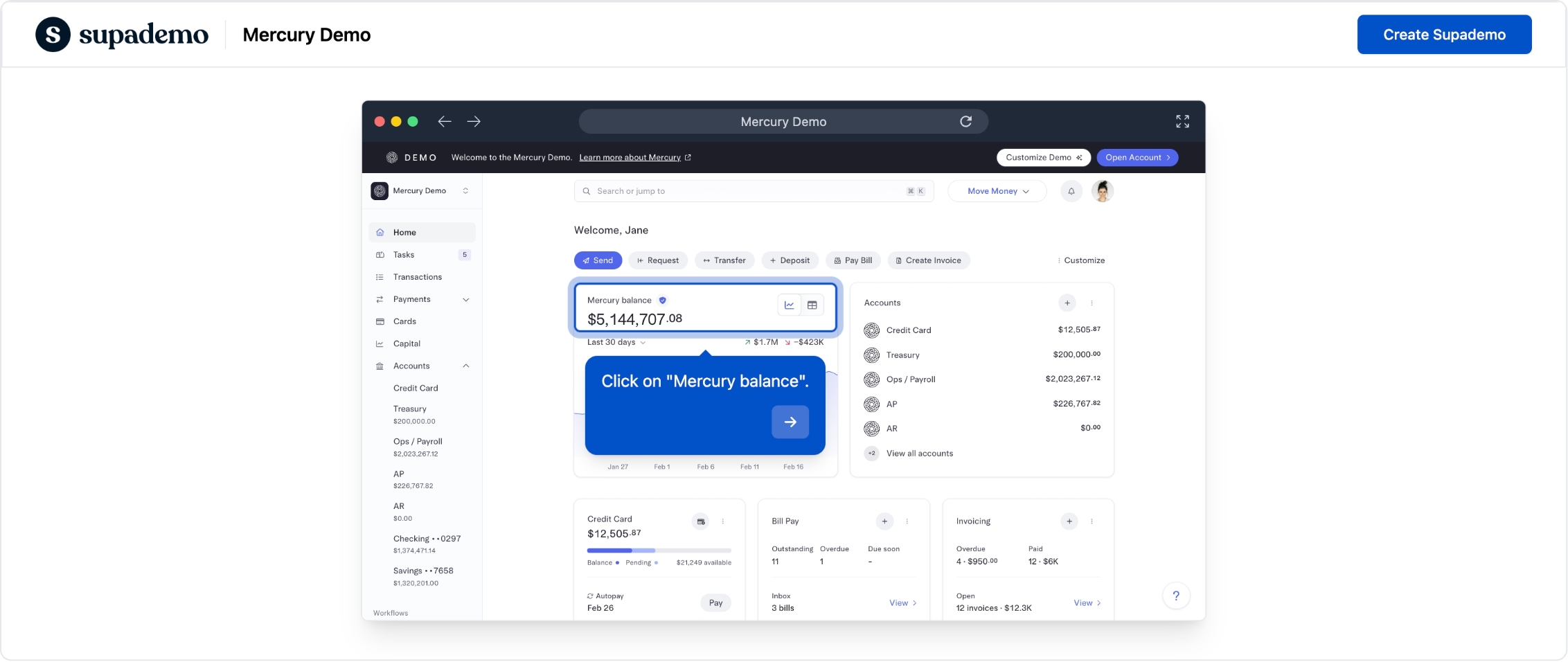This screenshot has height=662, width=1568.
Task: Switch the balance view to table mode
Action: (x=812, y=305)
